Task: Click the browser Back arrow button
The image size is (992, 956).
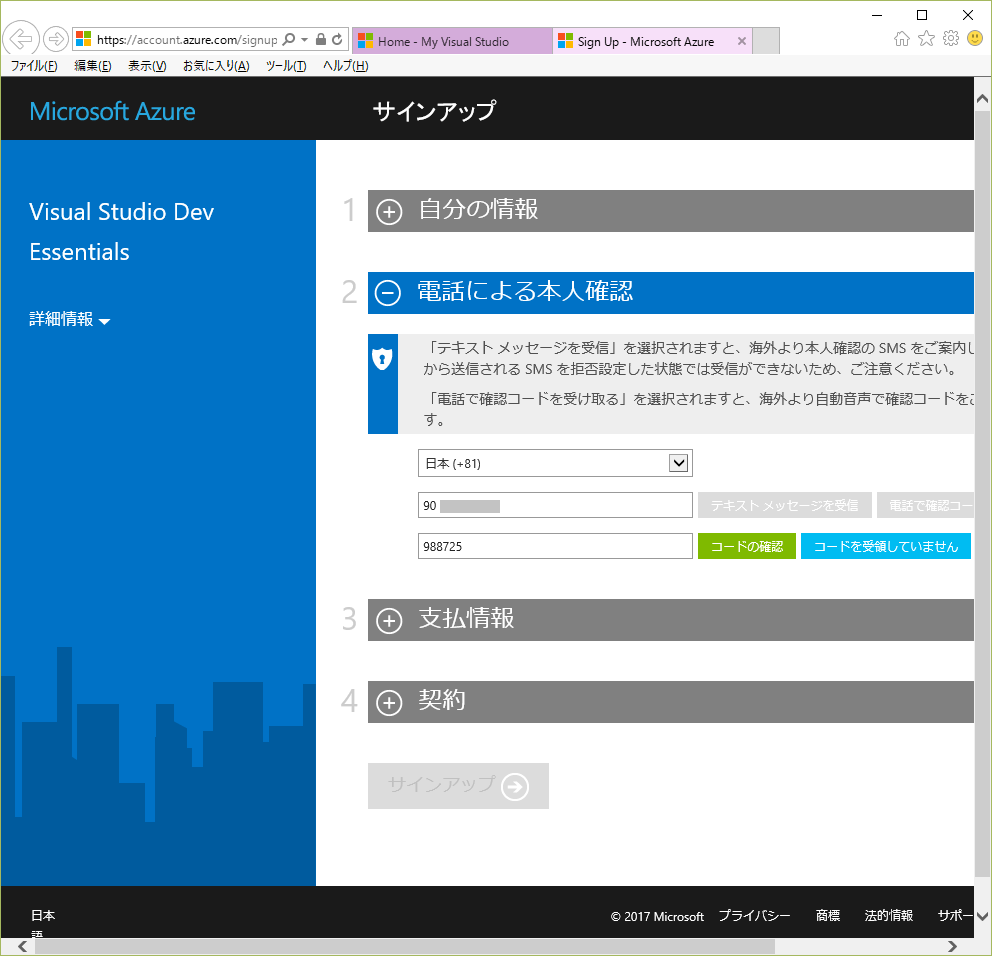Action: click(x=22, y=39)
